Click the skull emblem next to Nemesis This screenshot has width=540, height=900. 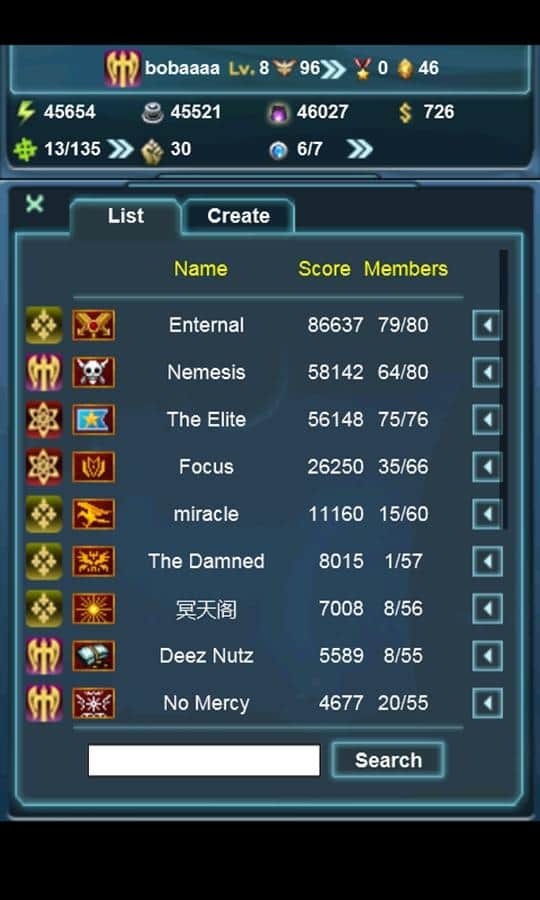(94, 372)
